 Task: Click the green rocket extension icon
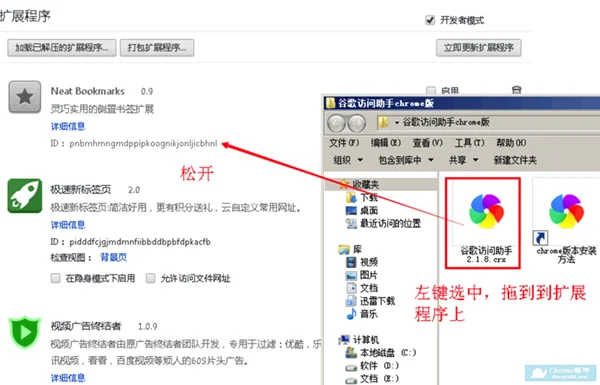point(25,196)
